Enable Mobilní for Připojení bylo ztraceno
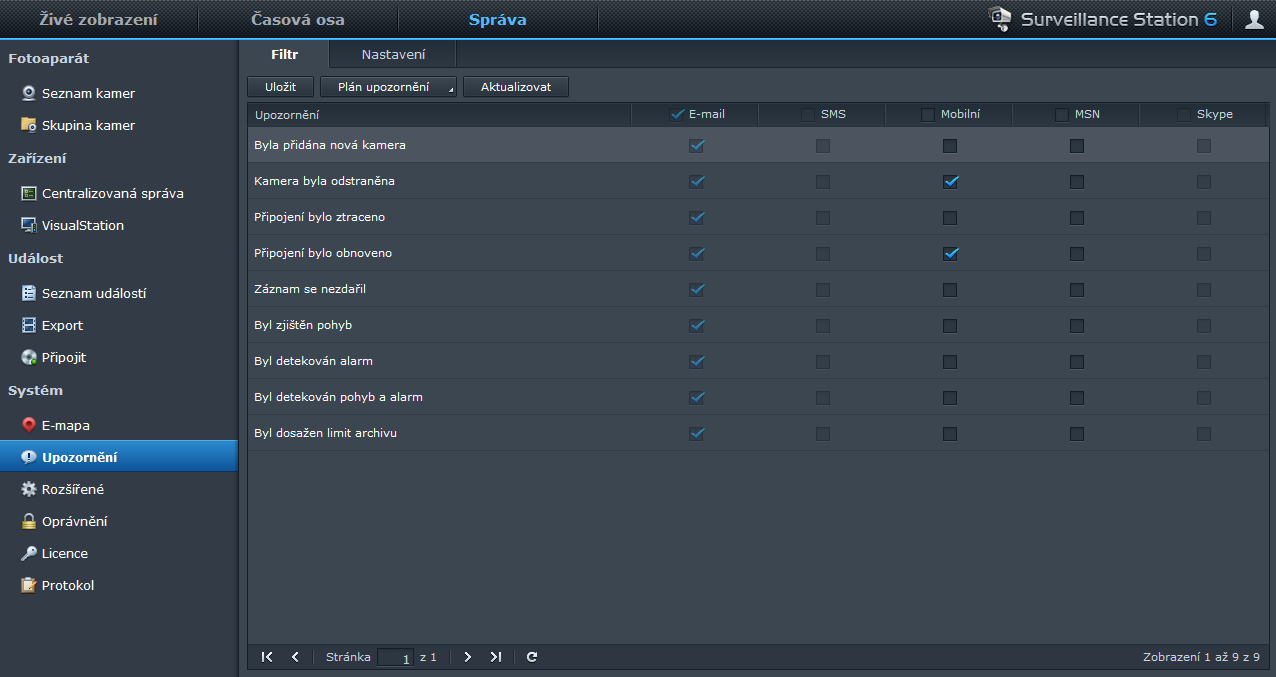The width and height of the screenshot is (1276, 677). [x=950, y=218]
